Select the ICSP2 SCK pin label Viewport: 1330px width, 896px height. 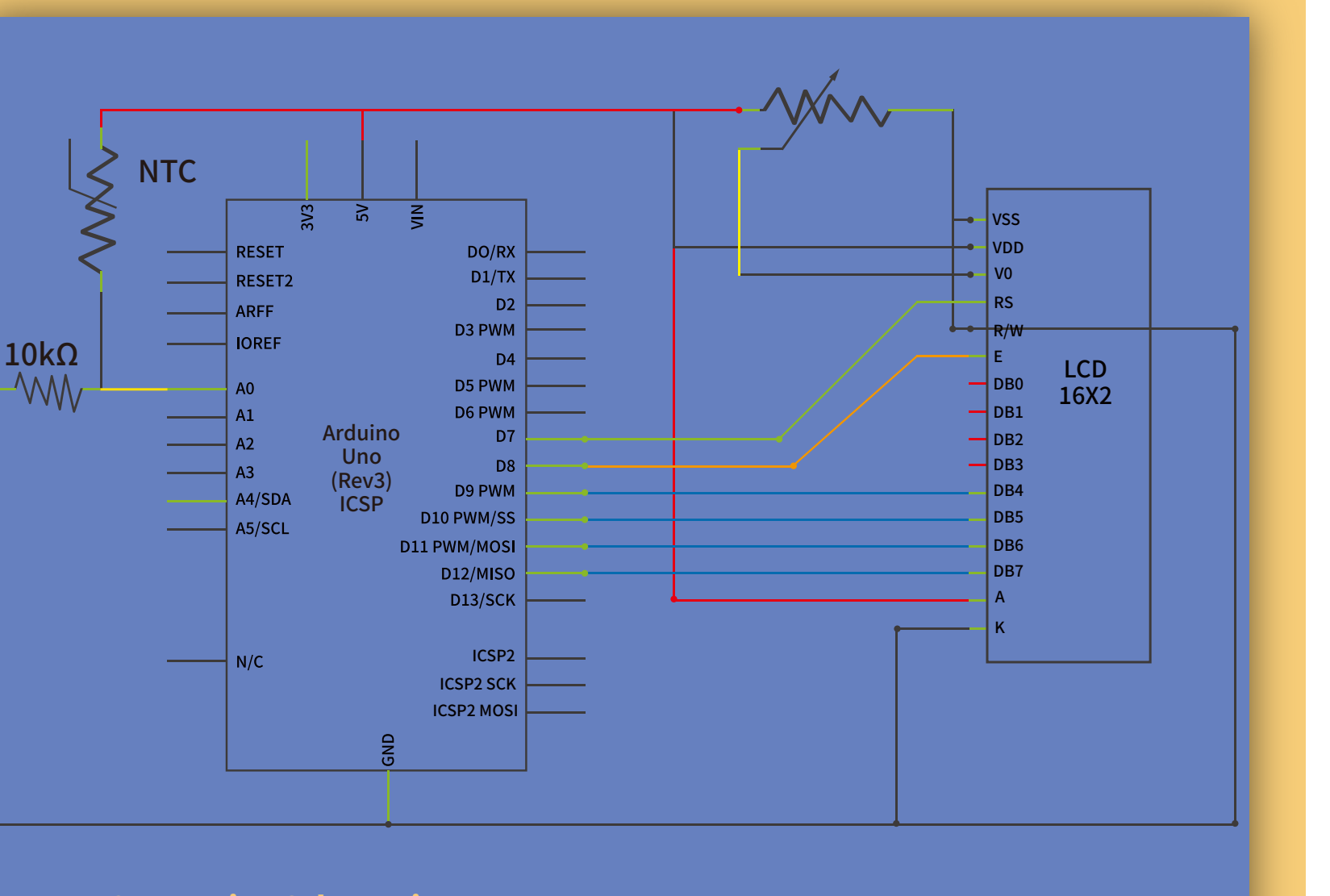pyautogui.click(x=477, y=684)
